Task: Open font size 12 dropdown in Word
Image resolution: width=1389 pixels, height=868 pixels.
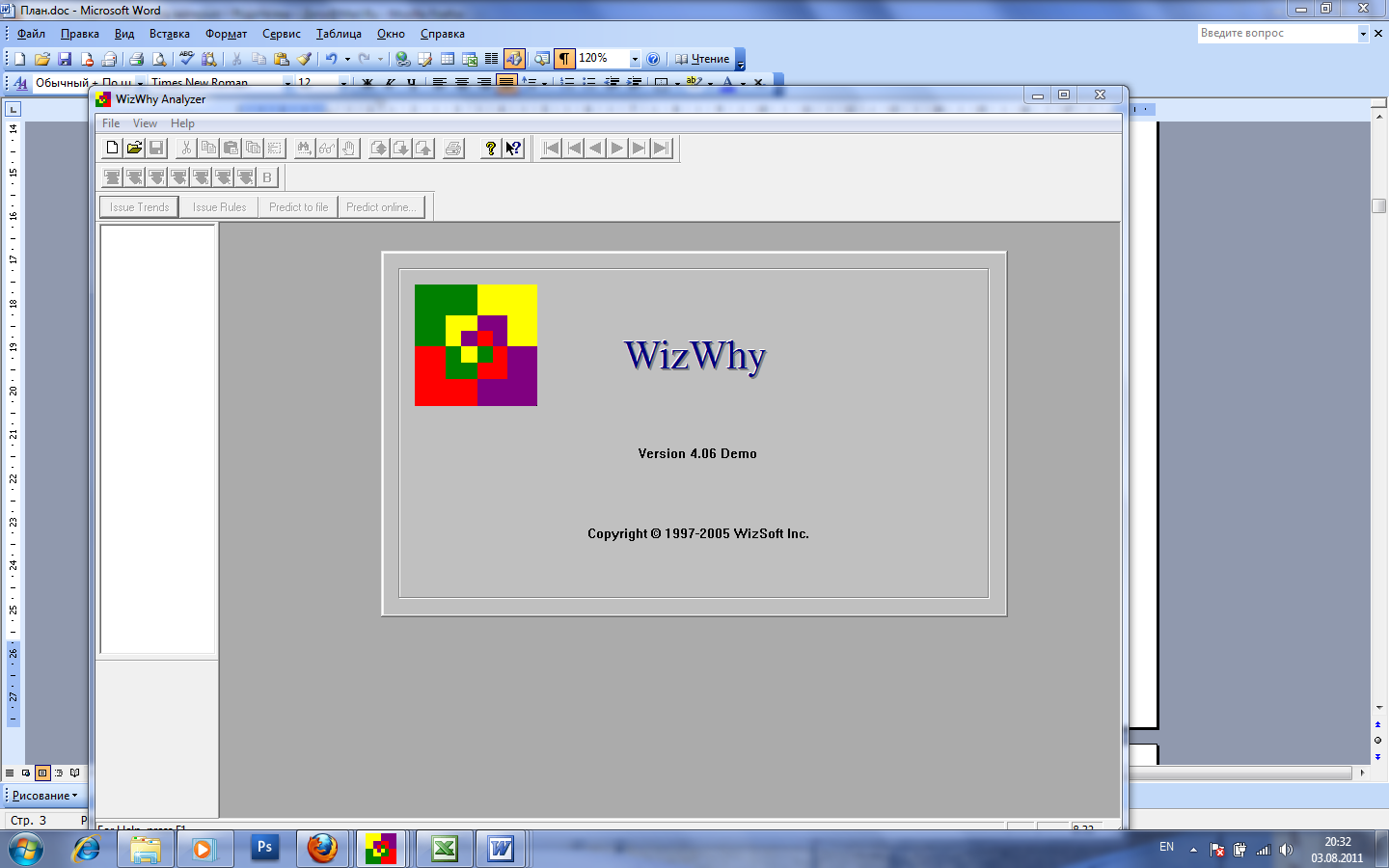Action: (343, 83)
